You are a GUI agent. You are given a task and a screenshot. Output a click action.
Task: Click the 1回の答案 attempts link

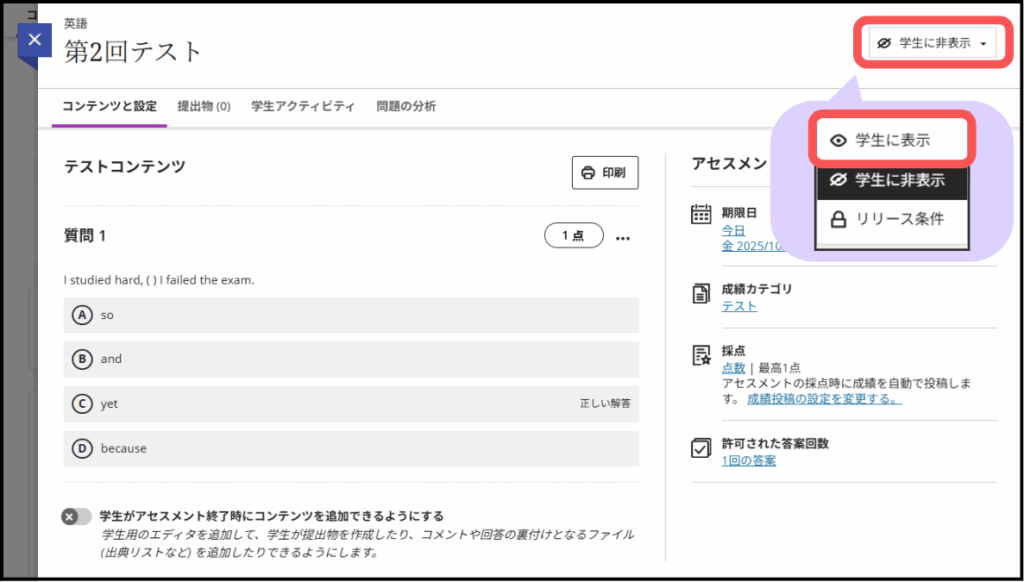point(748,461)
